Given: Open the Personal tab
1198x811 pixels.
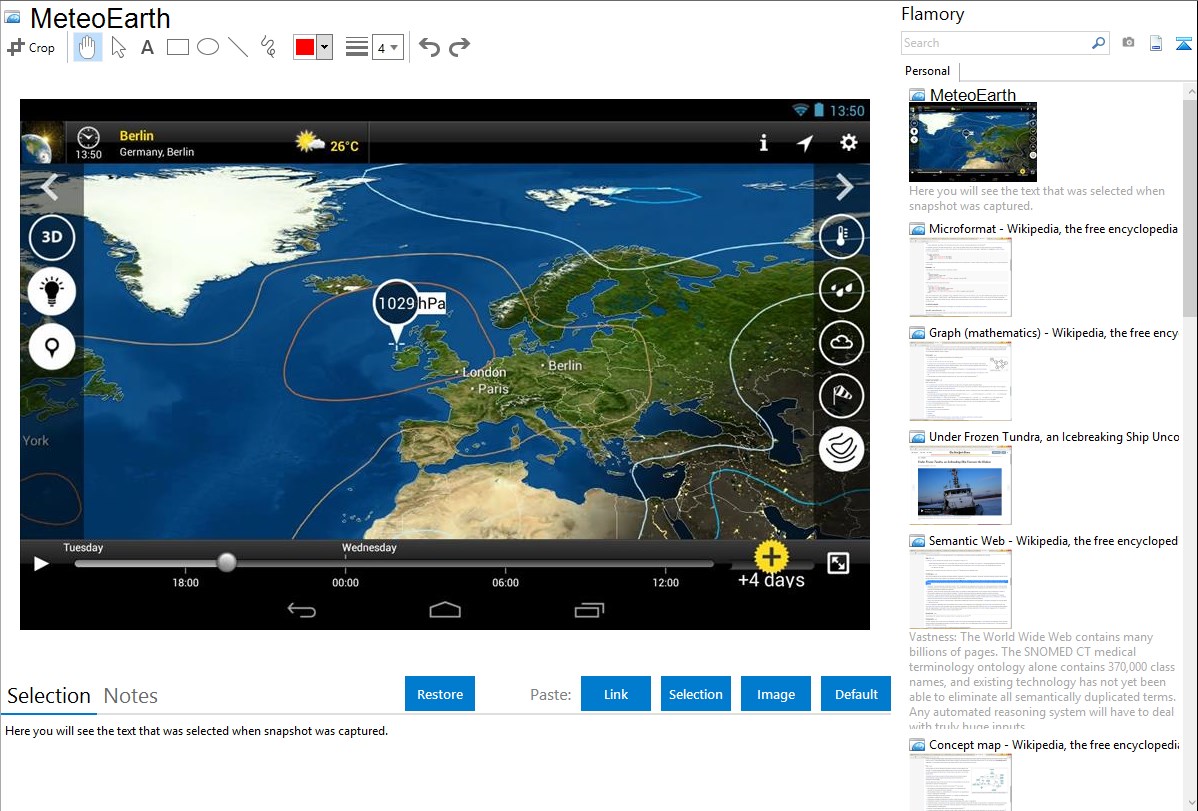Looking at the screenshot, I should point(927,71).
